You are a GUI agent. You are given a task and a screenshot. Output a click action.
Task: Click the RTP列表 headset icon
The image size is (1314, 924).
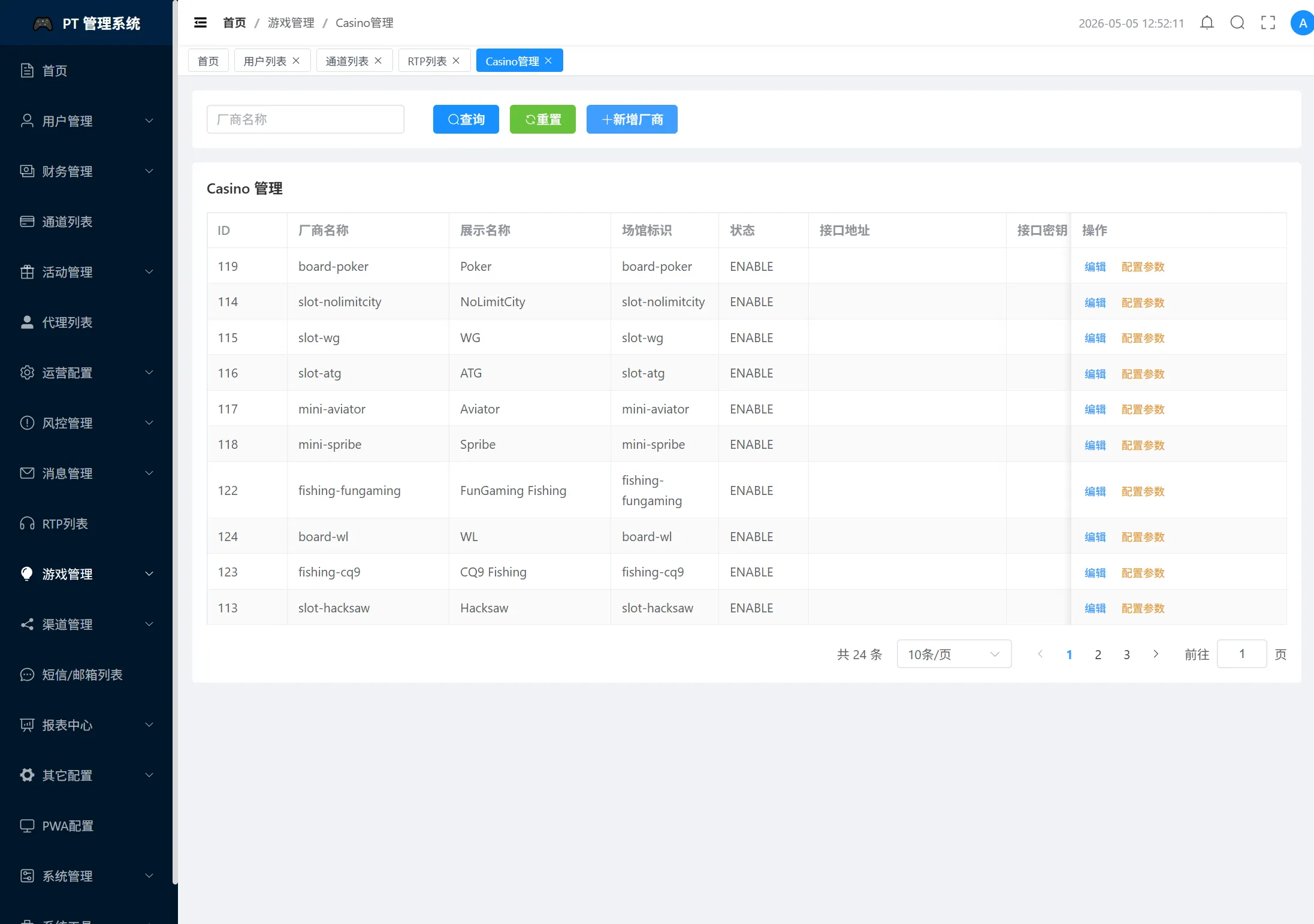[27, 523]
